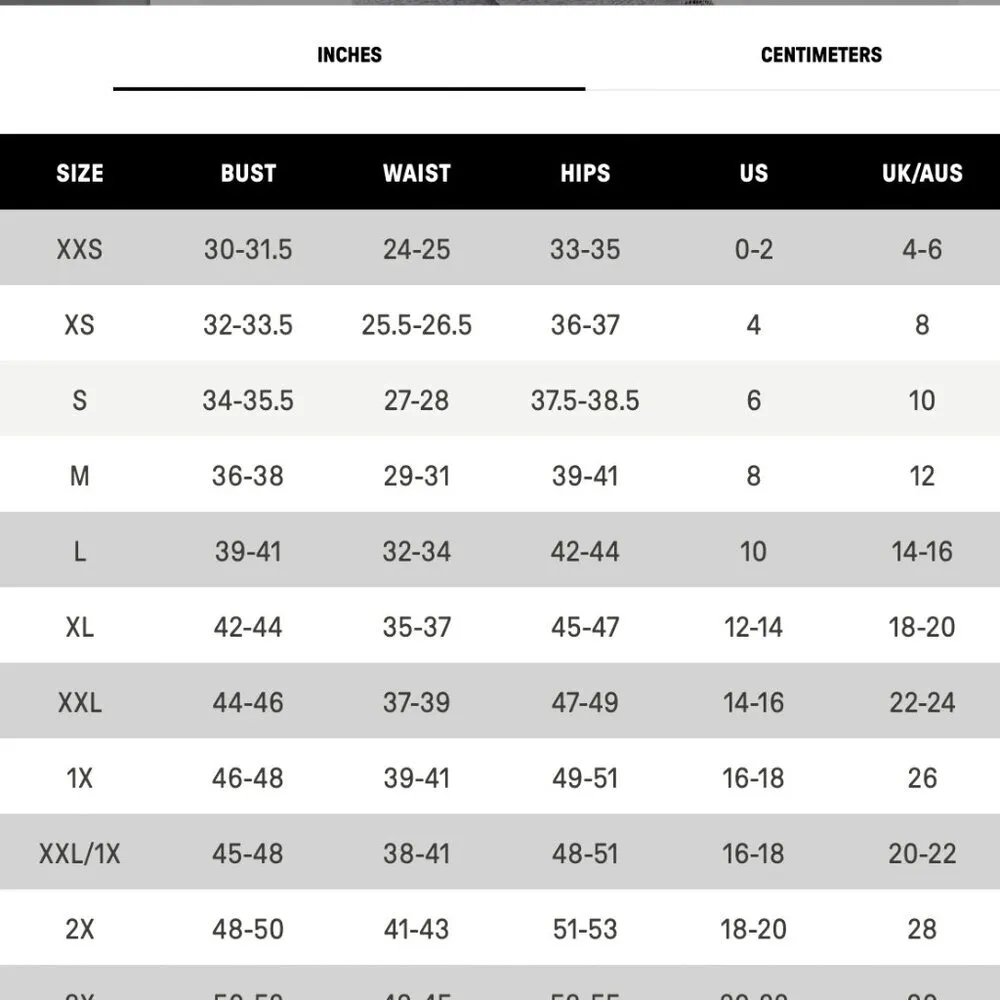This screenshot has height=1000, width=1000.
Task: Click waist value 32-34 in L row
Action: point(416,552)
